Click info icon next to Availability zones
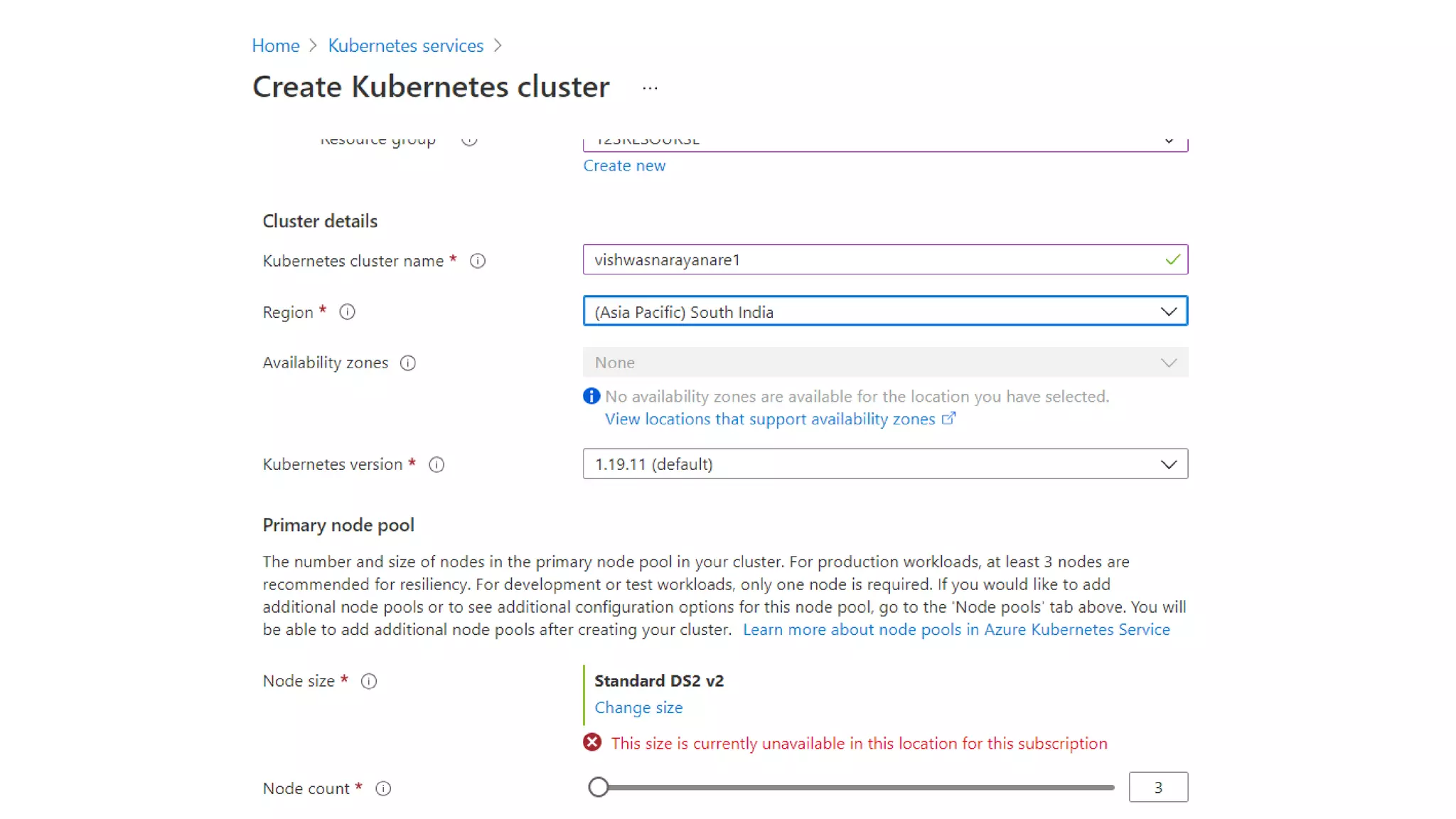 407,363
